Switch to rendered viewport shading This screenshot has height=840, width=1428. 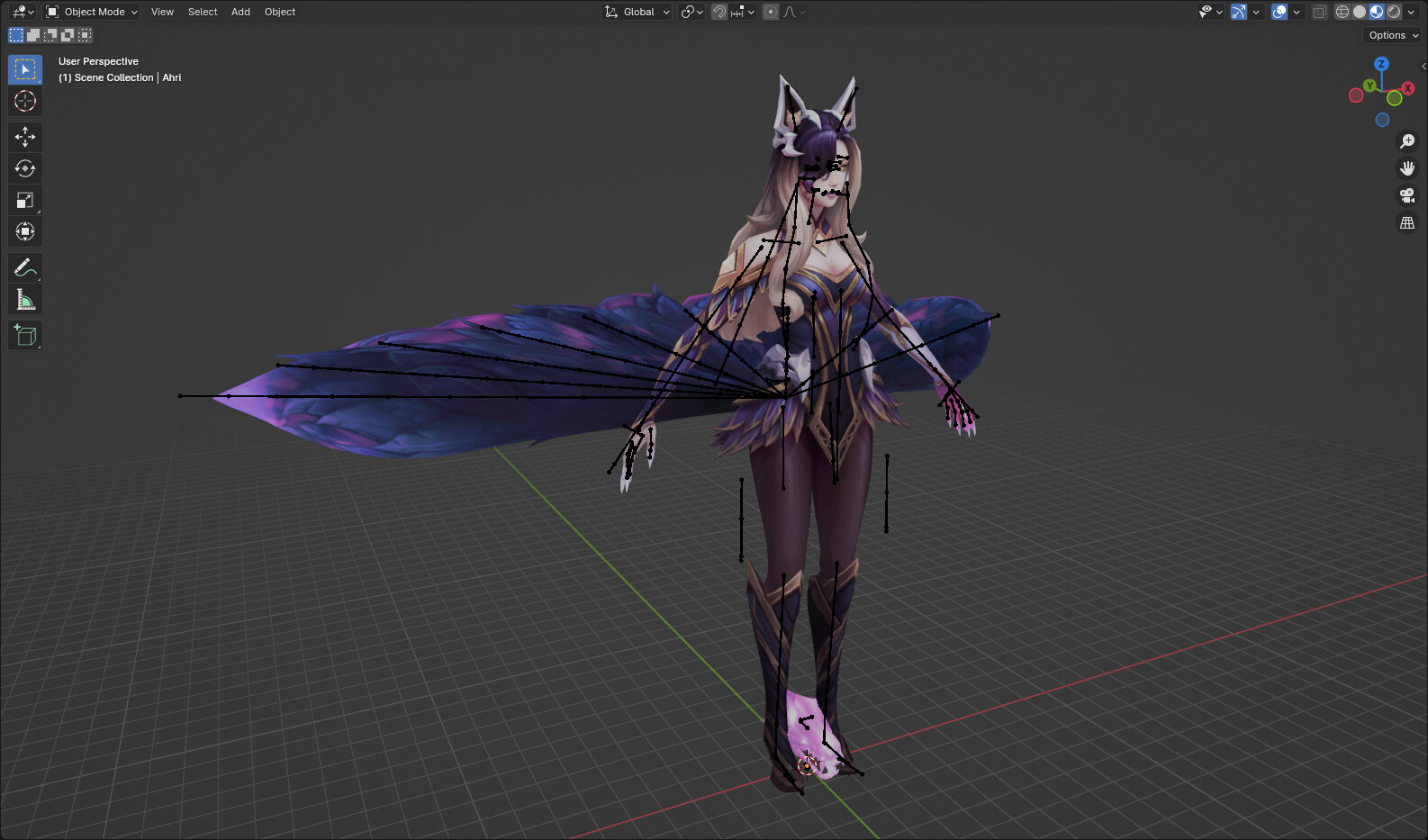click(1394, 12)
